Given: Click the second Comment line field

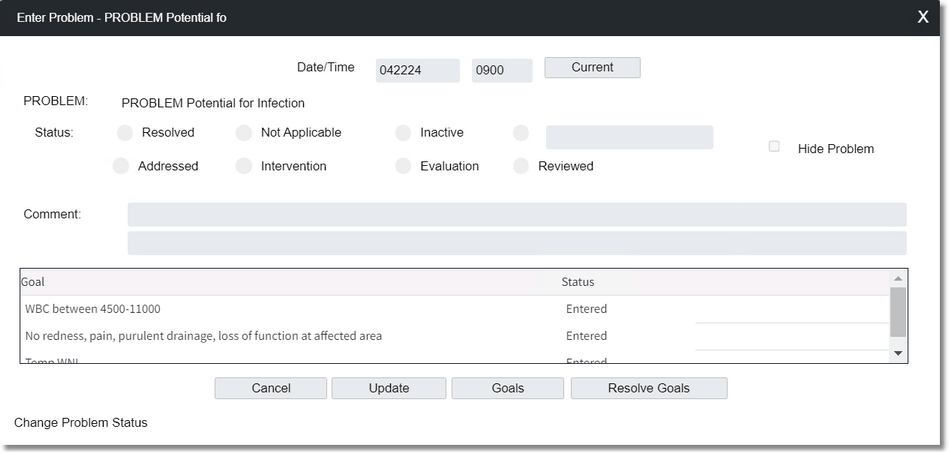Looking at the screenshot, I should [517, 243].
